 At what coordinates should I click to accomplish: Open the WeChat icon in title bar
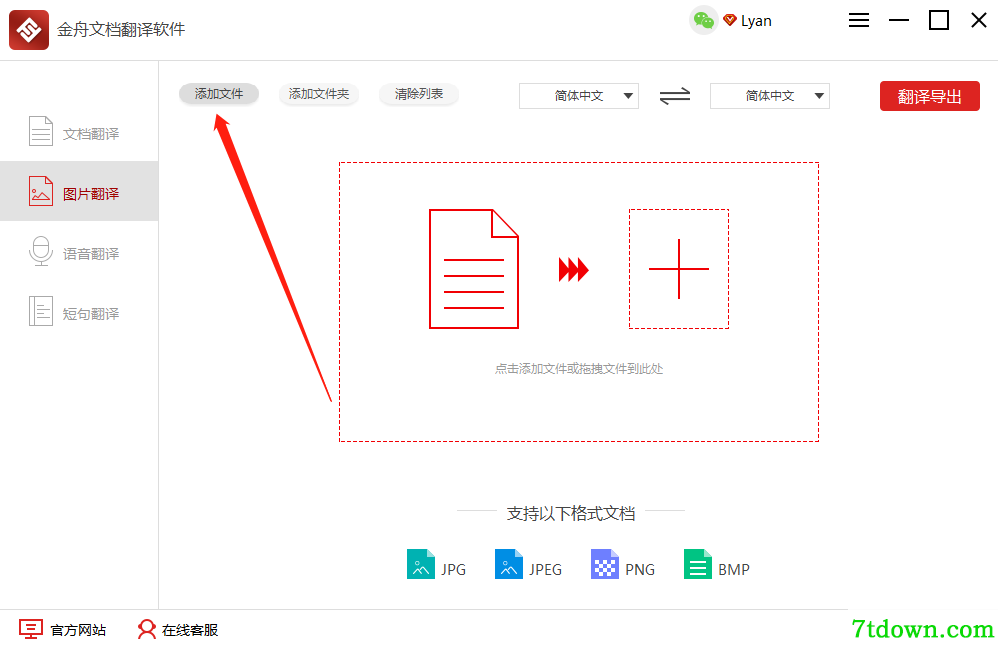click(x=703, y=21)
